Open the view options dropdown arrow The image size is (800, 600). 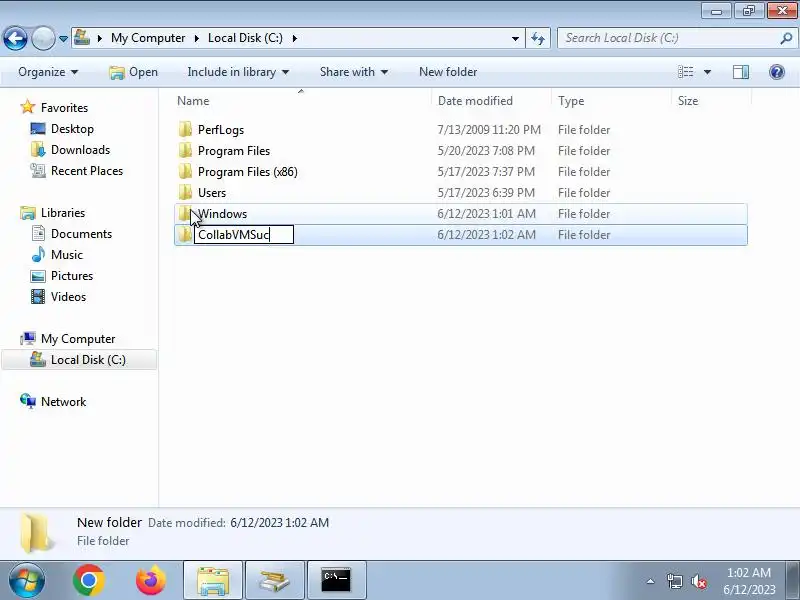coord(708,72)
